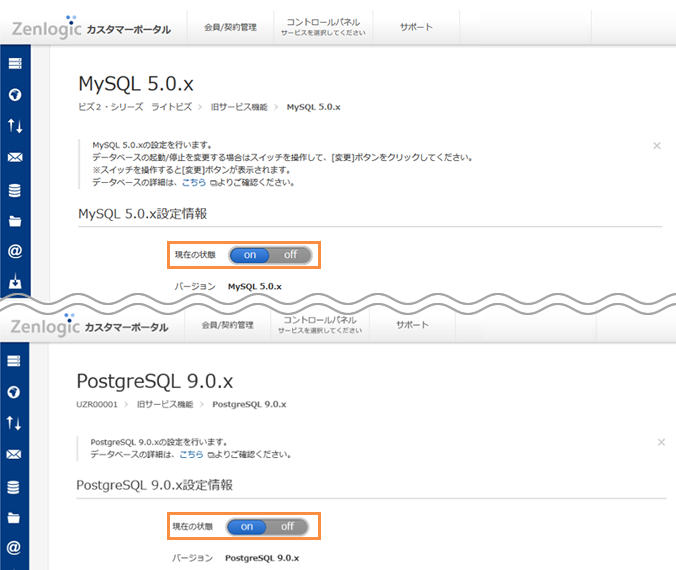The width and height of the screenshot is (676, 570).
Task: Click こちら link in PostgreSQL description
Action: click(x=191, y=454)
